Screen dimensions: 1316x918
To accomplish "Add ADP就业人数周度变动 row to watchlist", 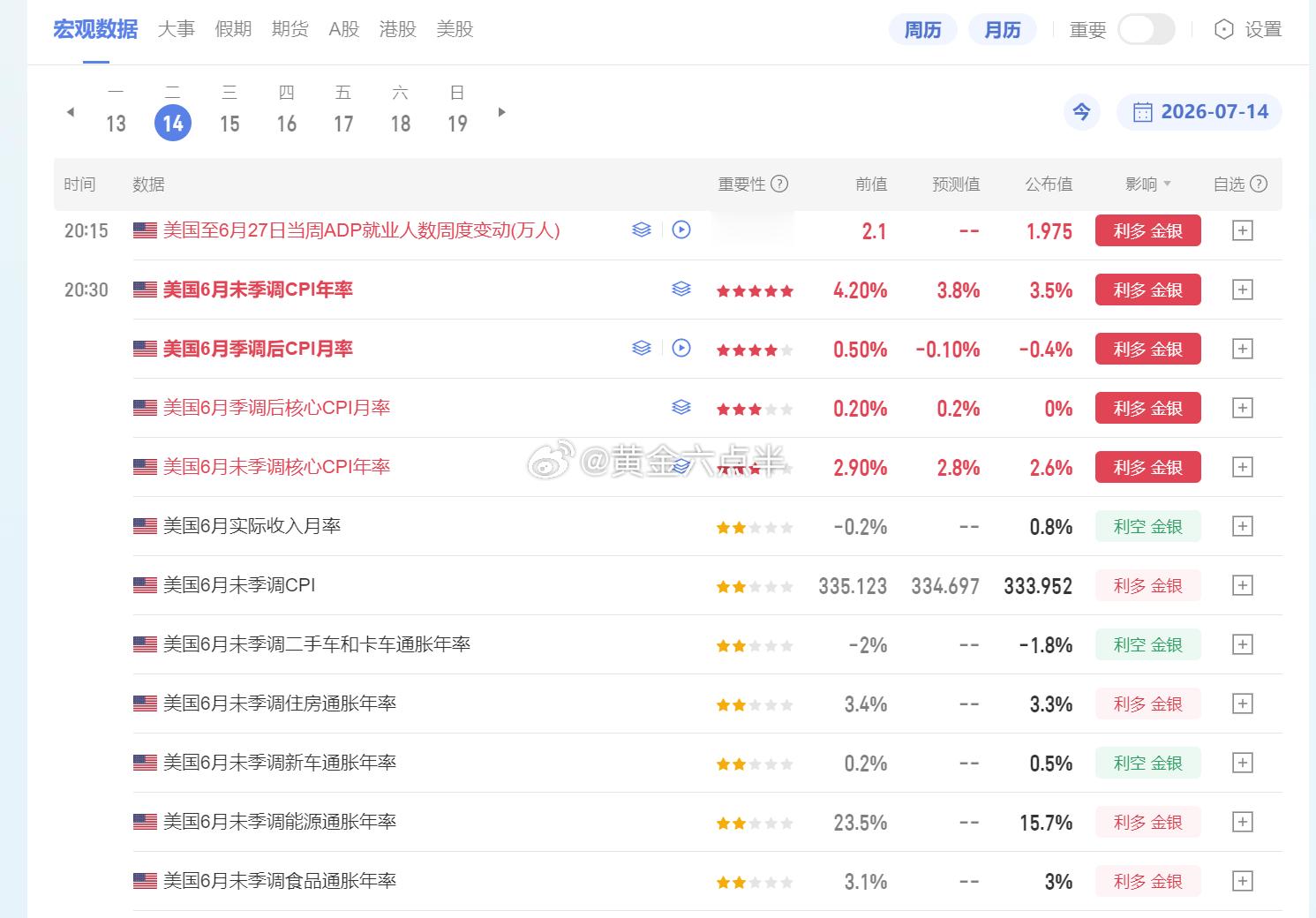I will click(1242, 230).
